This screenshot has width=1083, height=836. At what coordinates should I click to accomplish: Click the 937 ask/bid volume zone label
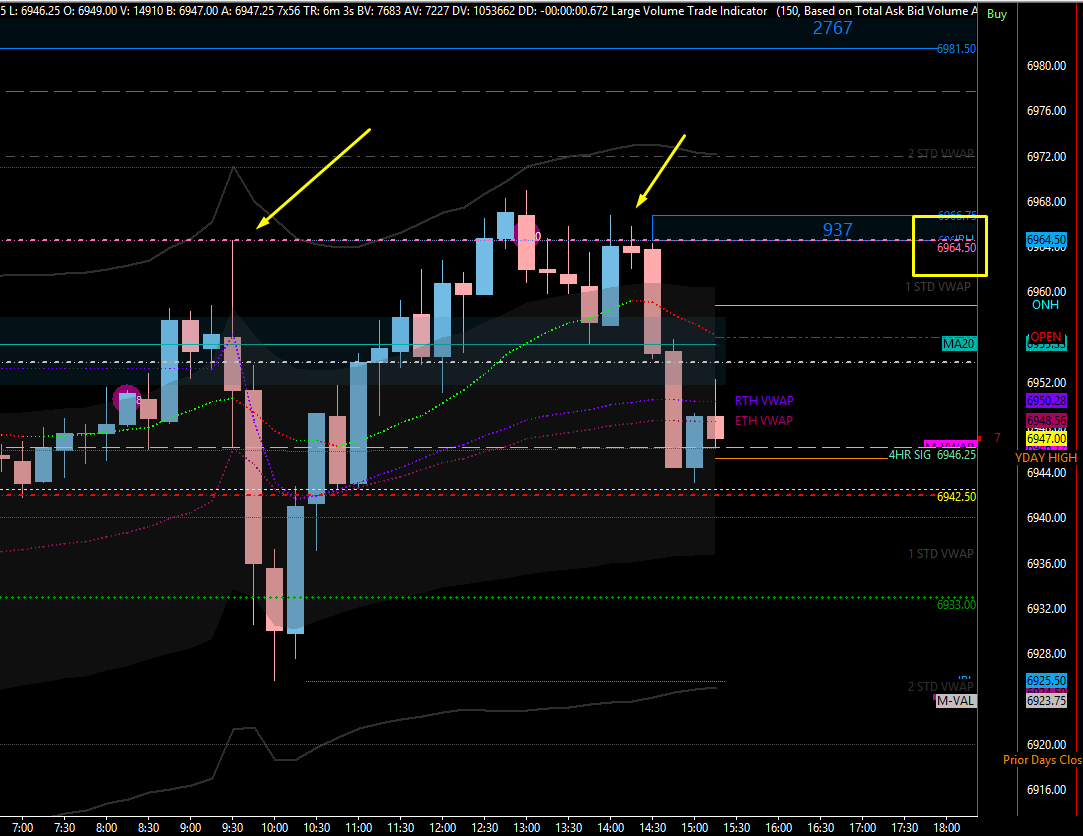tap(837, 230)
